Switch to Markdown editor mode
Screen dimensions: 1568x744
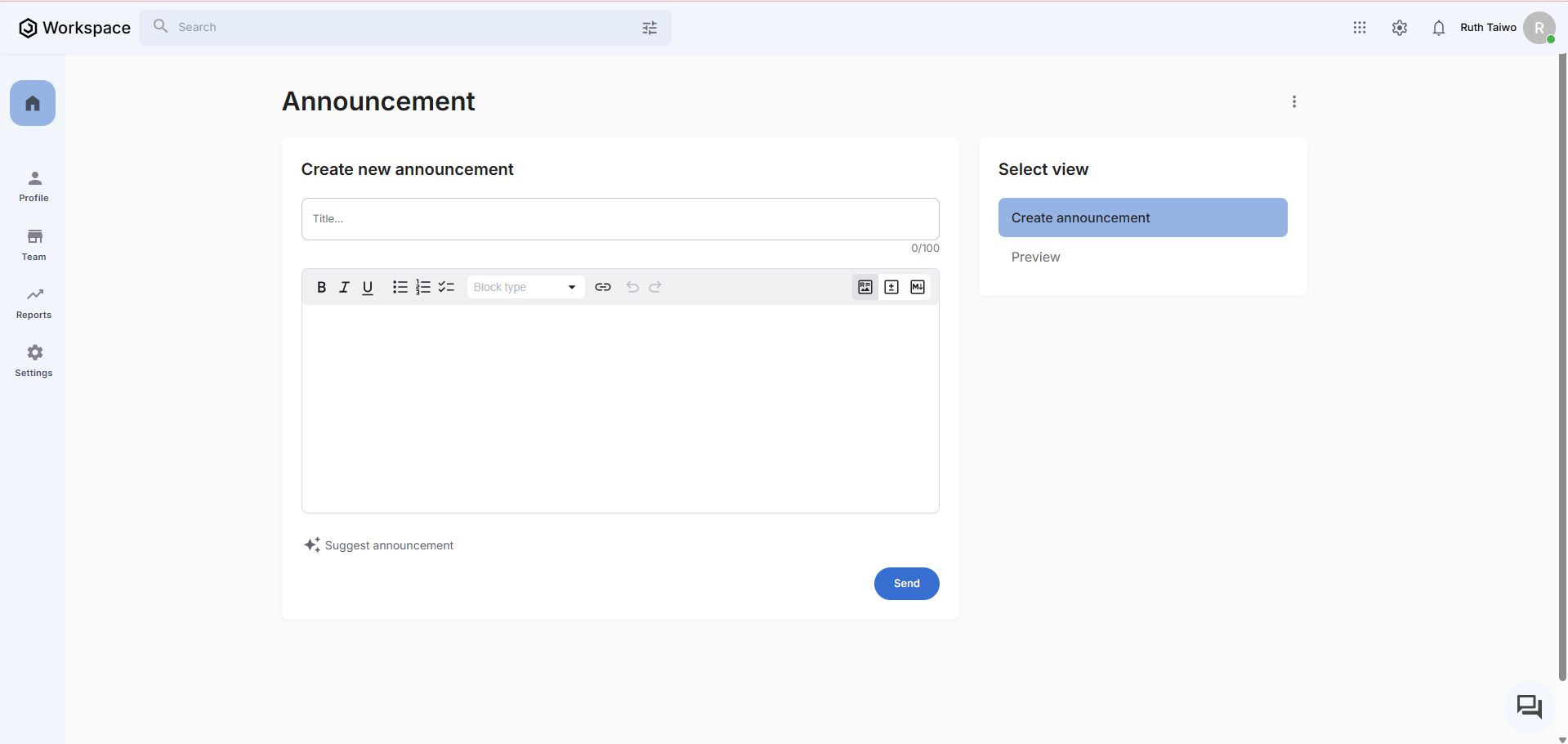click(918, 287)
